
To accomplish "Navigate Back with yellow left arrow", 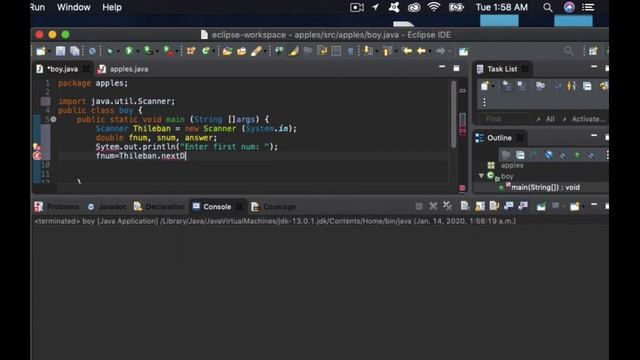I will point(422,51).
